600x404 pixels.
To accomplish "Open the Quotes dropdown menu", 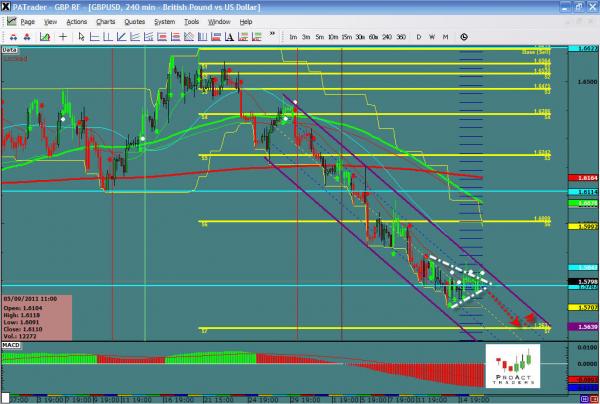I will coord(132,21).
